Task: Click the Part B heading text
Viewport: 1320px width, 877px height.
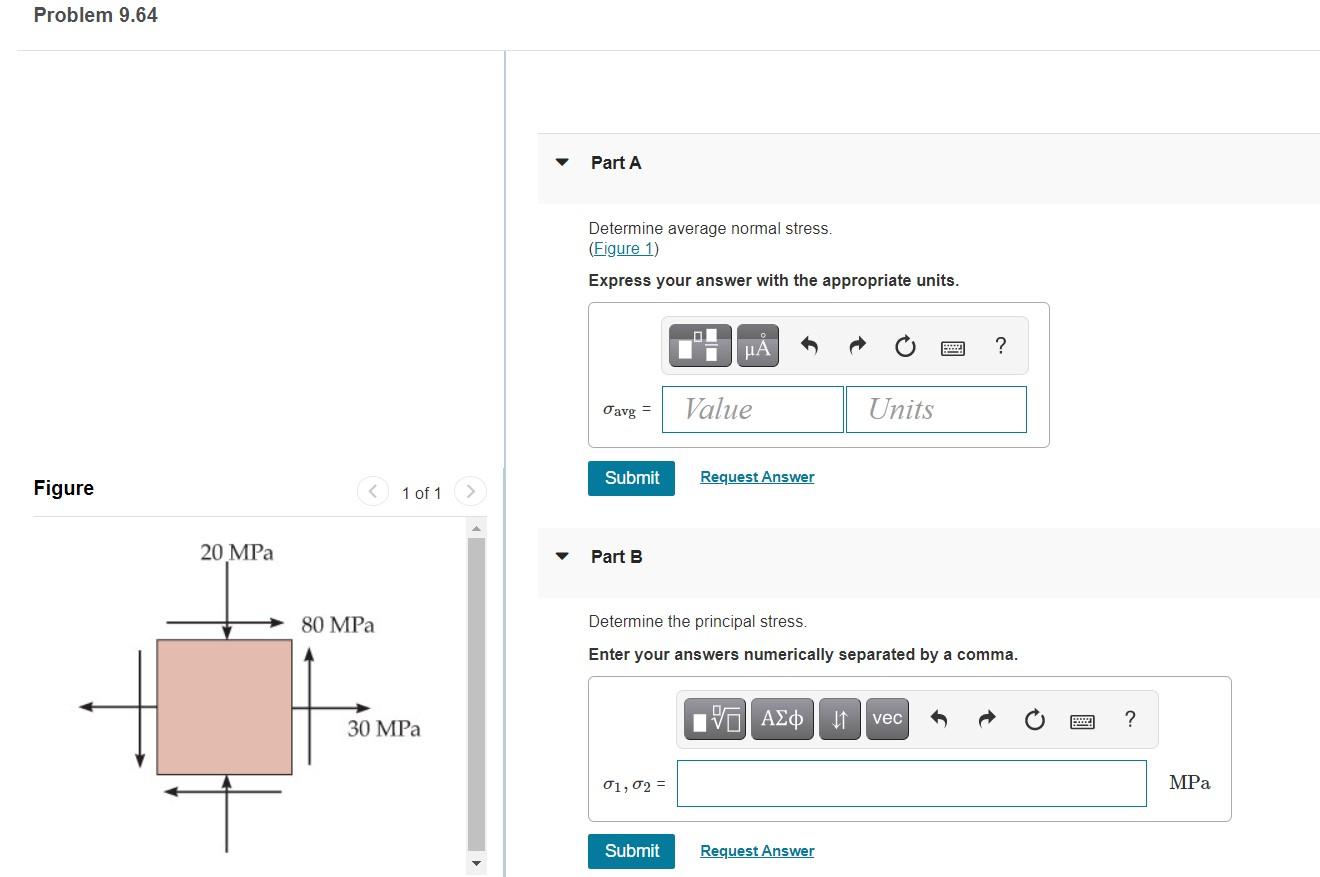Action: [x=617, y=556]
